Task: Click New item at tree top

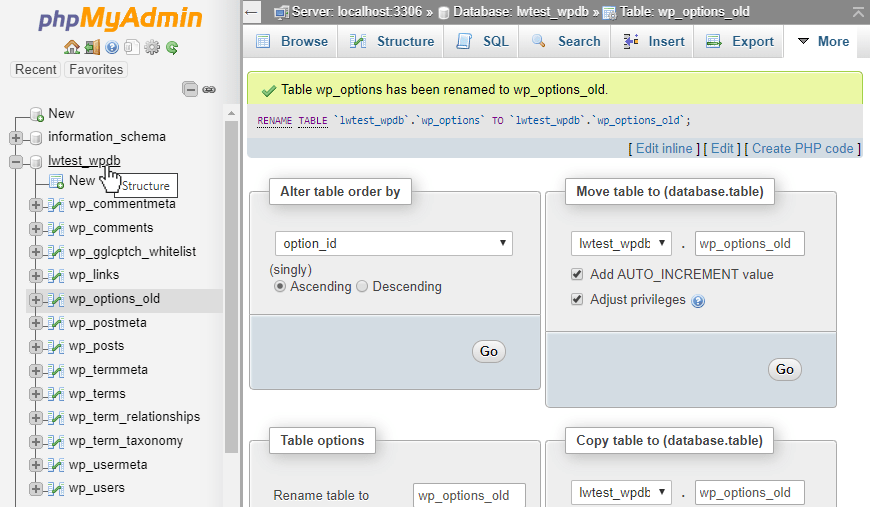Action: pos(61,114)
